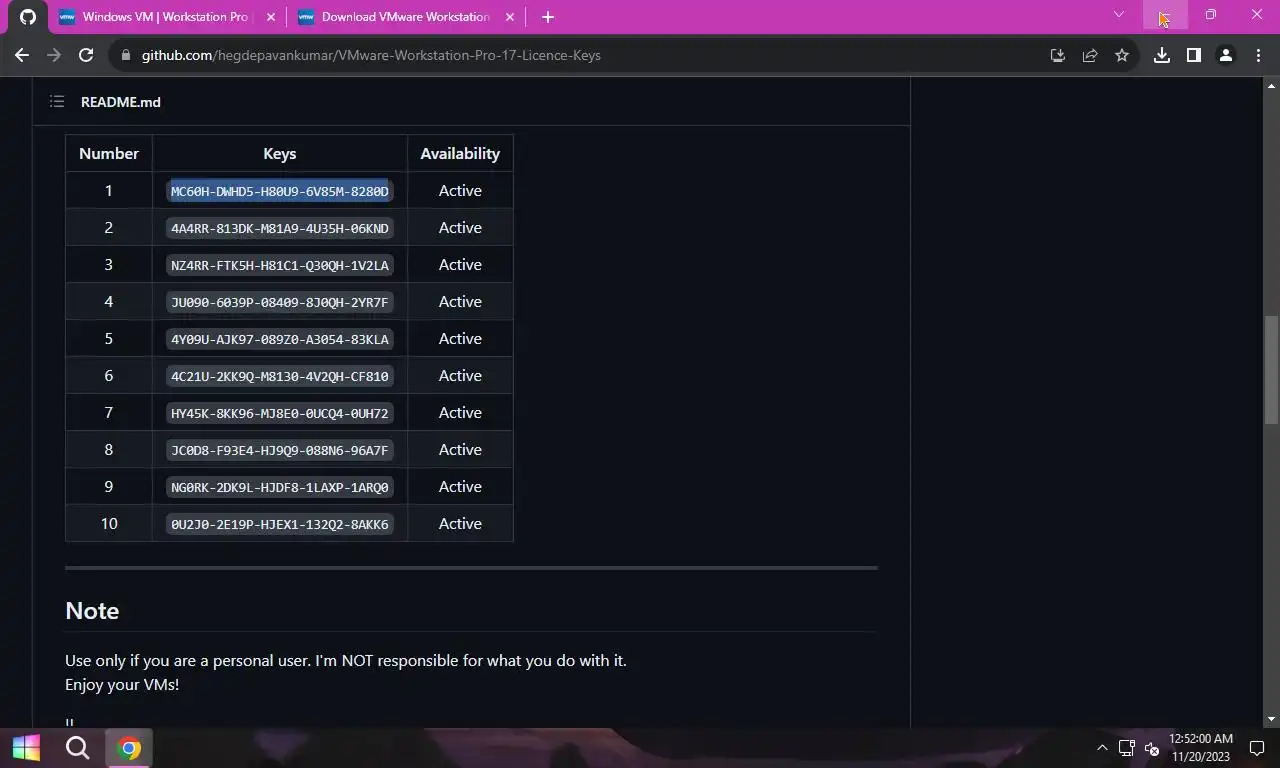Switch to Download VMware Workstation tab
The image size is (1280, 768).
(x=406, y=17)
